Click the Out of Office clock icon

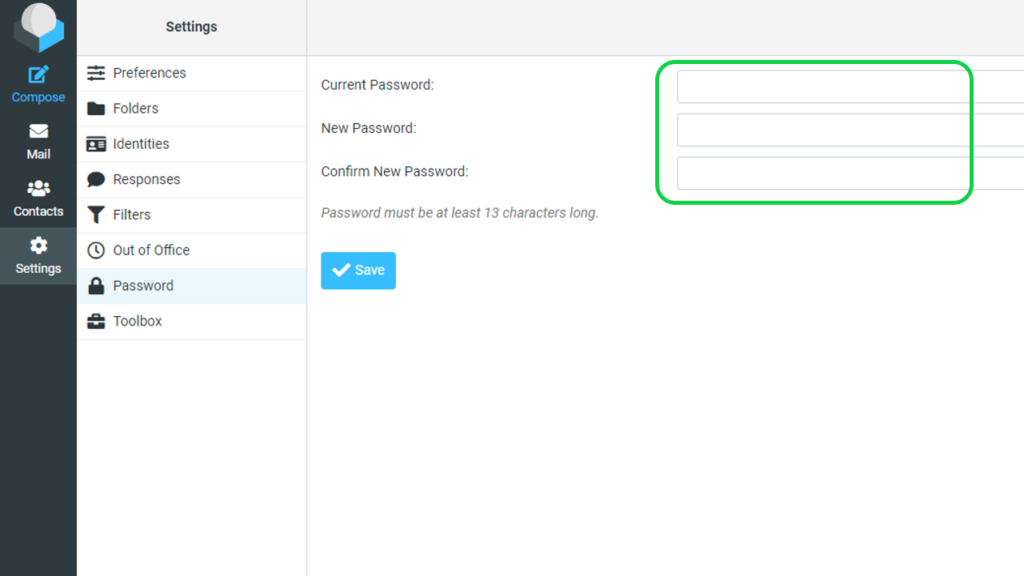[x=96, y=250]
